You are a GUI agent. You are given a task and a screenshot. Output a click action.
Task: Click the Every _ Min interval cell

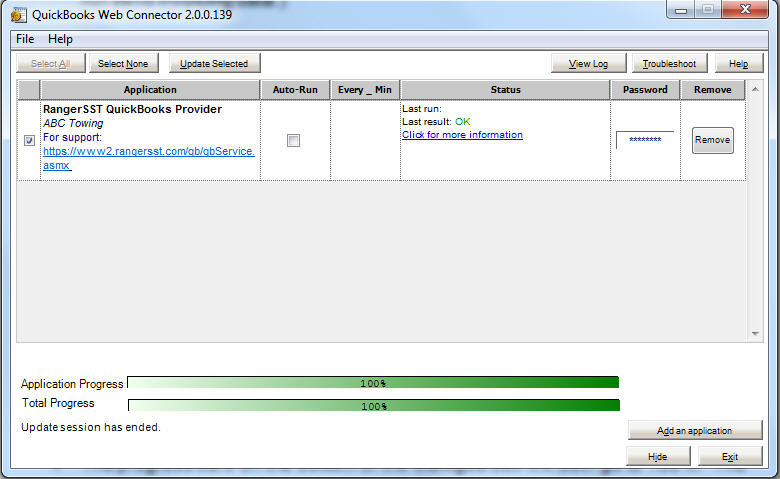pos(365,140)
